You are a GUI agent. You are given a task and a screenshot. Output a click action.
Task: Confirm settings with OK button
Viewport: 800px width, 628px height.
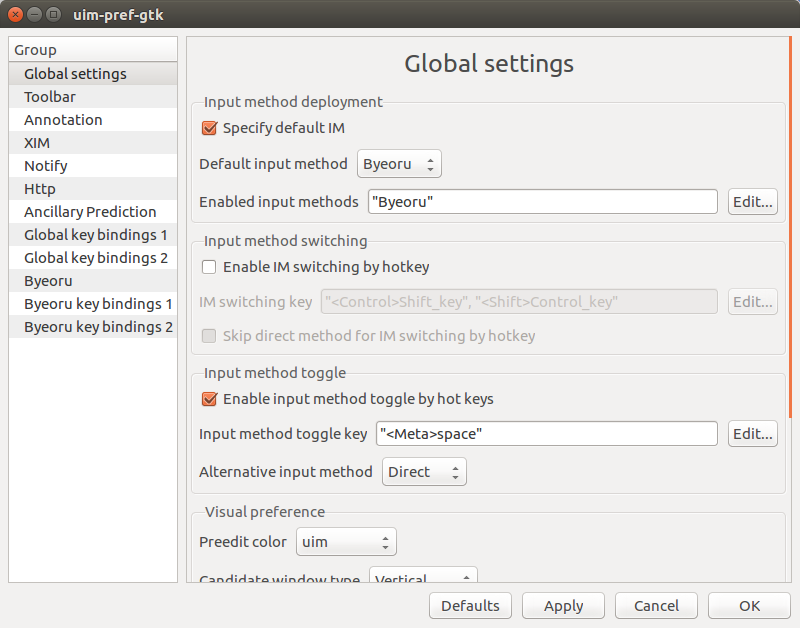coord(749,606)
